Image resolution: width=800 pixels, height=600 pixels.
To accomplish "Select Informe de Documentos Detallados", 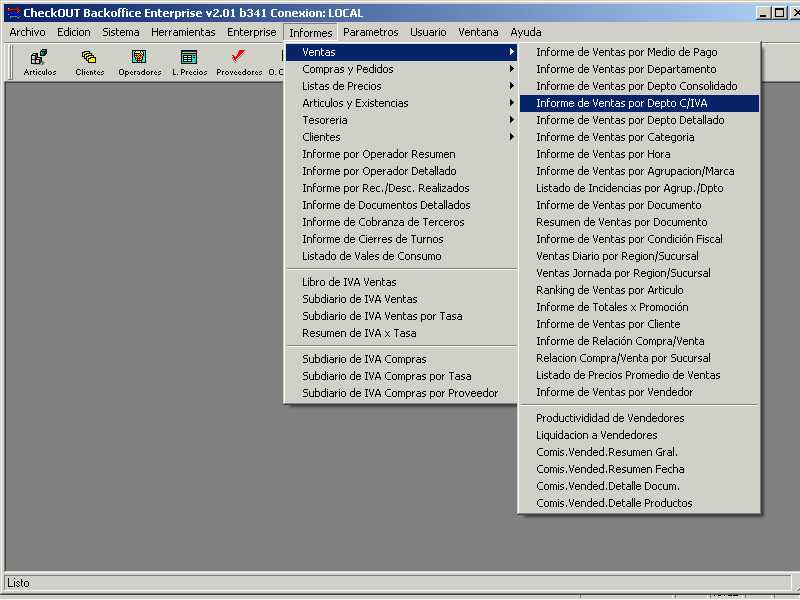I will tap(401, 205).
